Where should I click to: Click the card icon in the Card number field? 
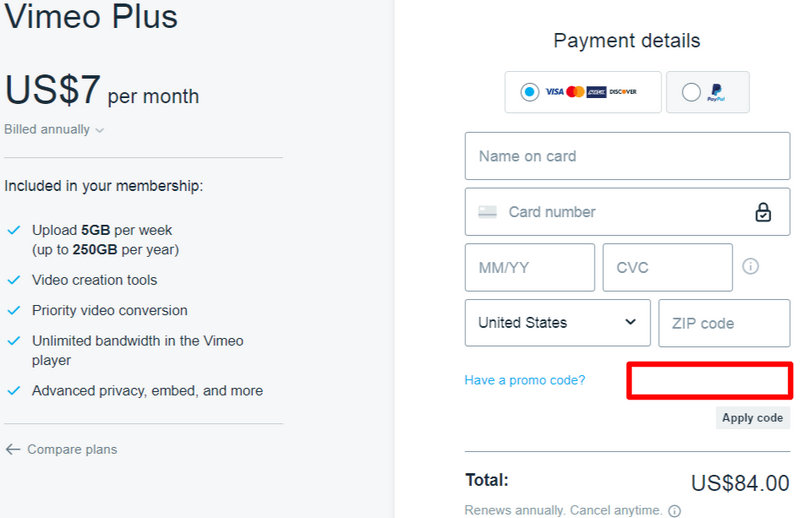pyautogui.click(x=487, y=212)
